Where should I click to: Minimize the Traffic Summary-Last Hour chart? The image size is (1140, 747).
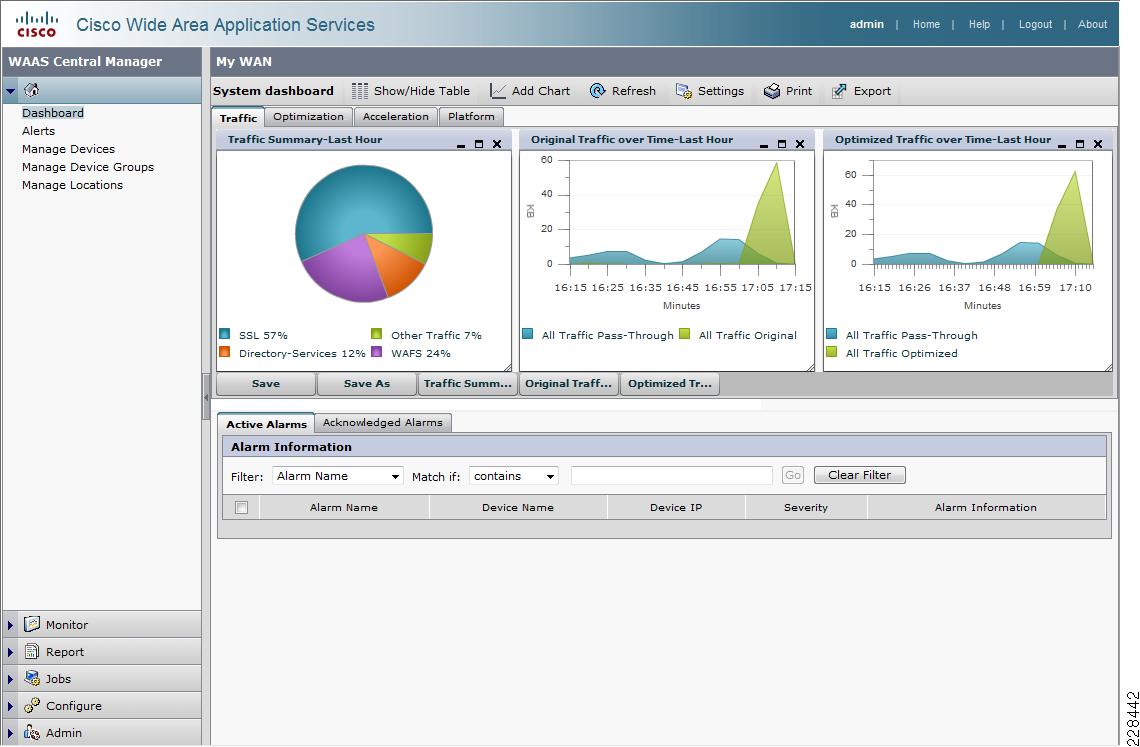[461, 145]
